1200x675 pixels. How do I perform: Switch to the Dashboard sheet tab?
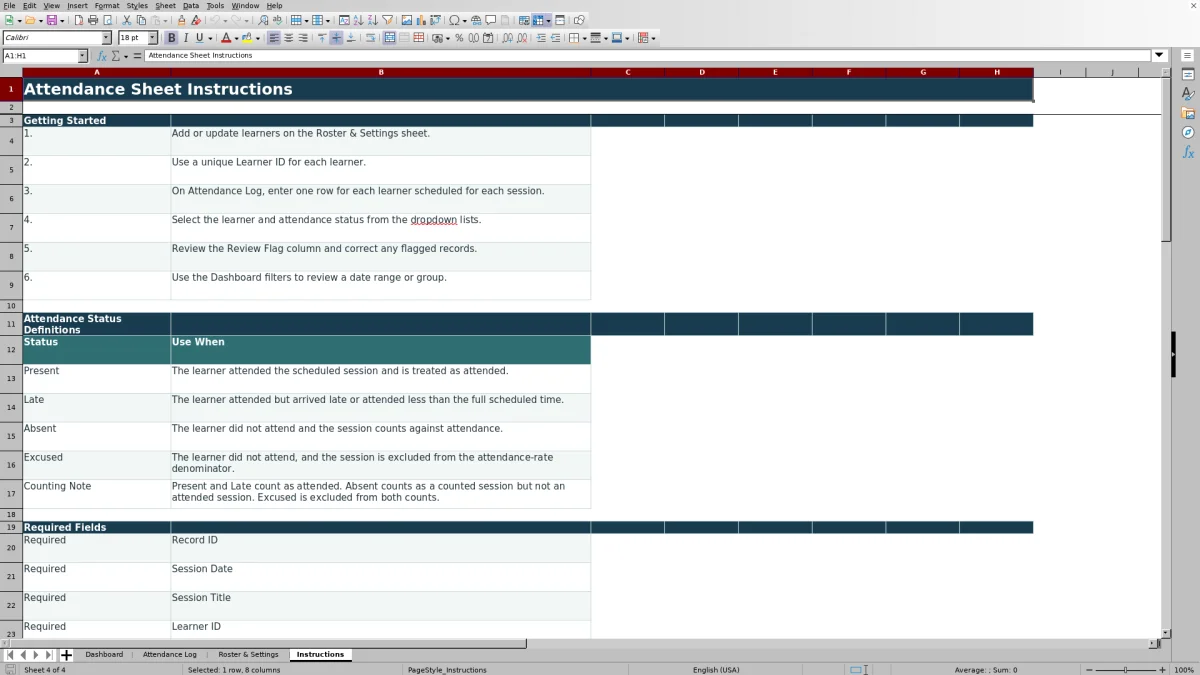[104, 655]
